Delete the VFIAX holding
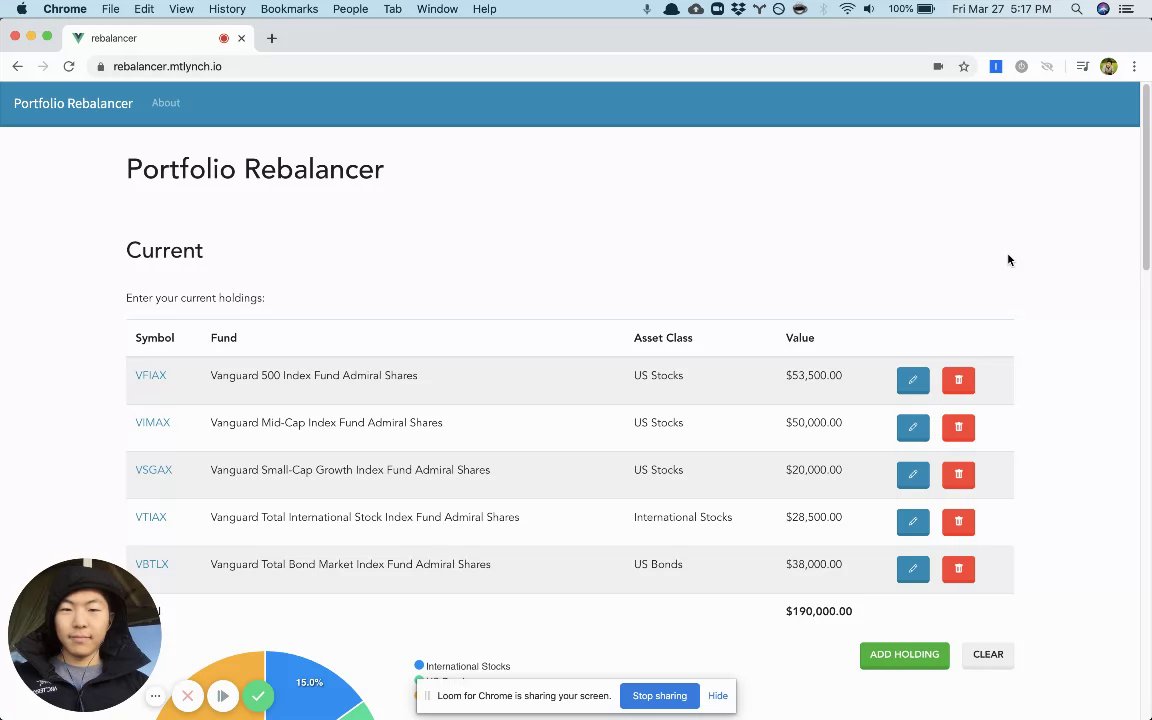1152x720 pixels. (x=958, y=381)
